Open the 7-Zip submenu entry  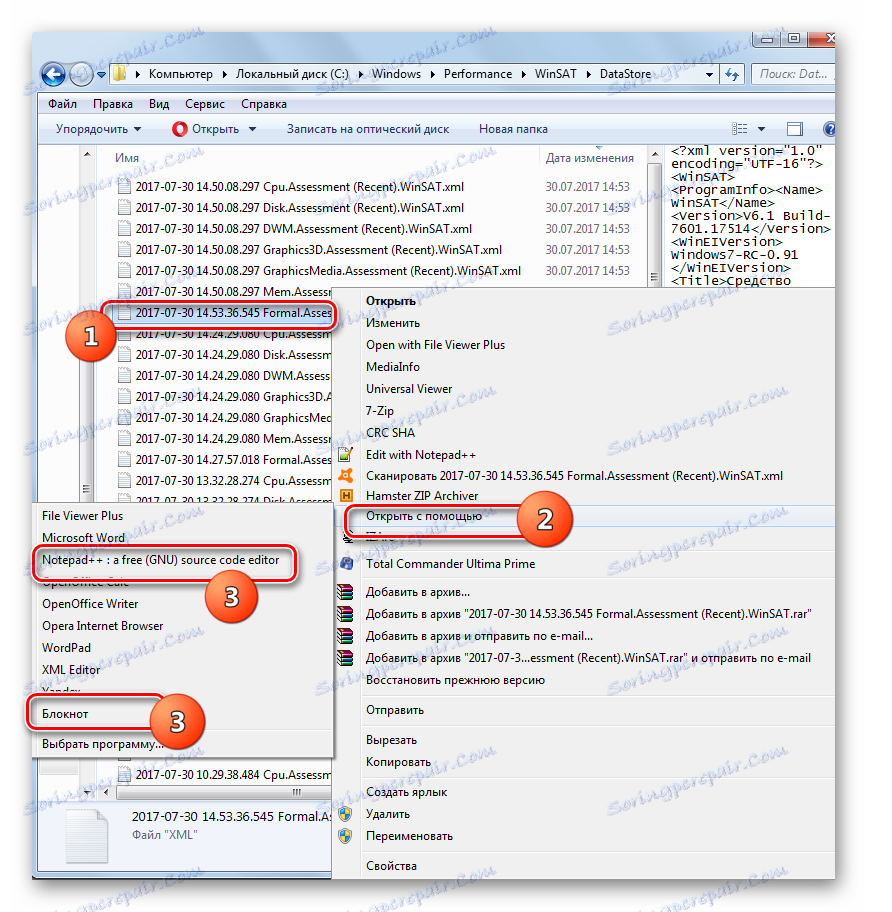pyautogui.click(x=379, y=411)
